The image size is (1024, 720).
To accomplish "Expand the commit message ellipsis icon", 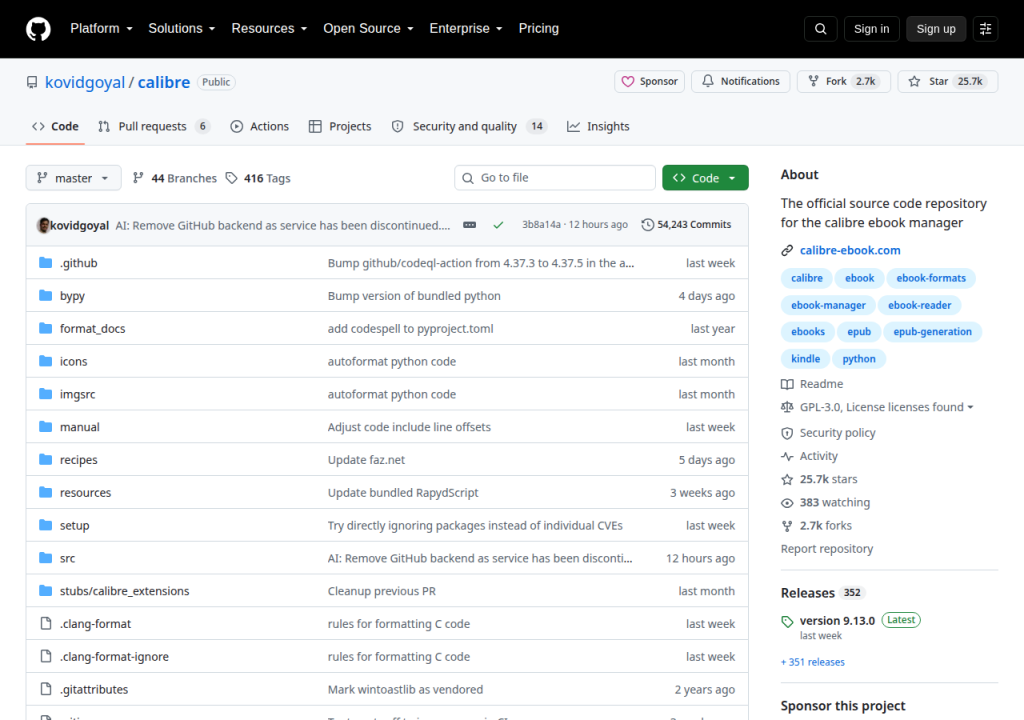I will (x=470, y=225).
